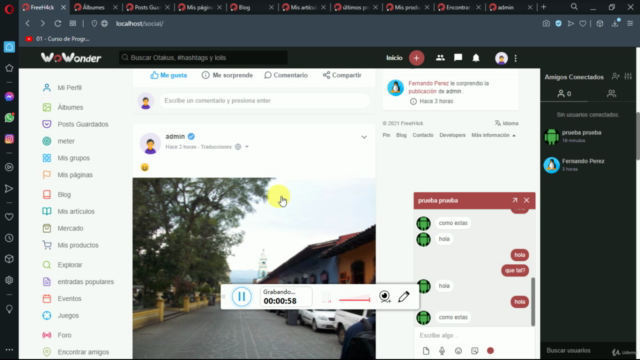640x360 pixels.
Task: Attach a file in chat
Action: coord(426,351)
